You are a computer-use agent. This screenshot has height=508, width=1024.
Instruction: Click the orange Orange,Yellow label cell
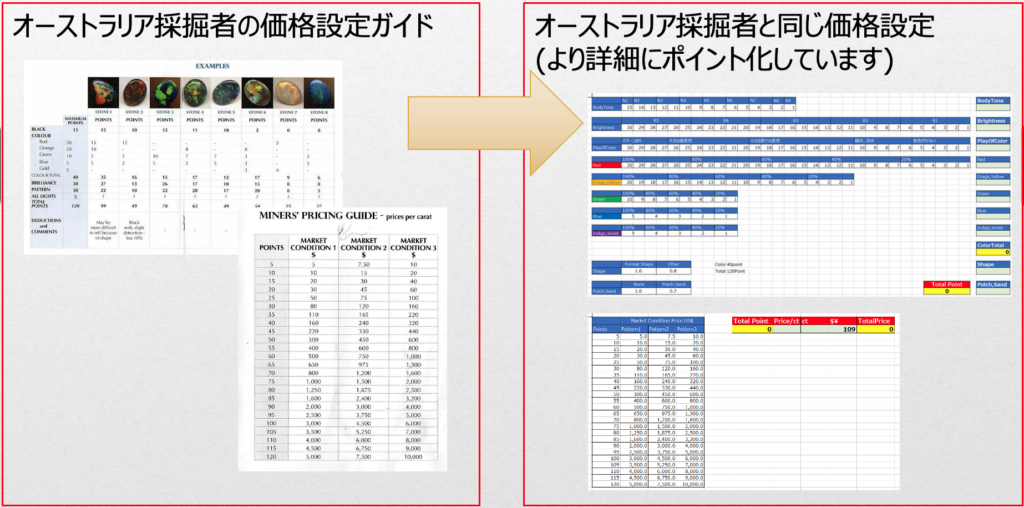tap(605, 182)
